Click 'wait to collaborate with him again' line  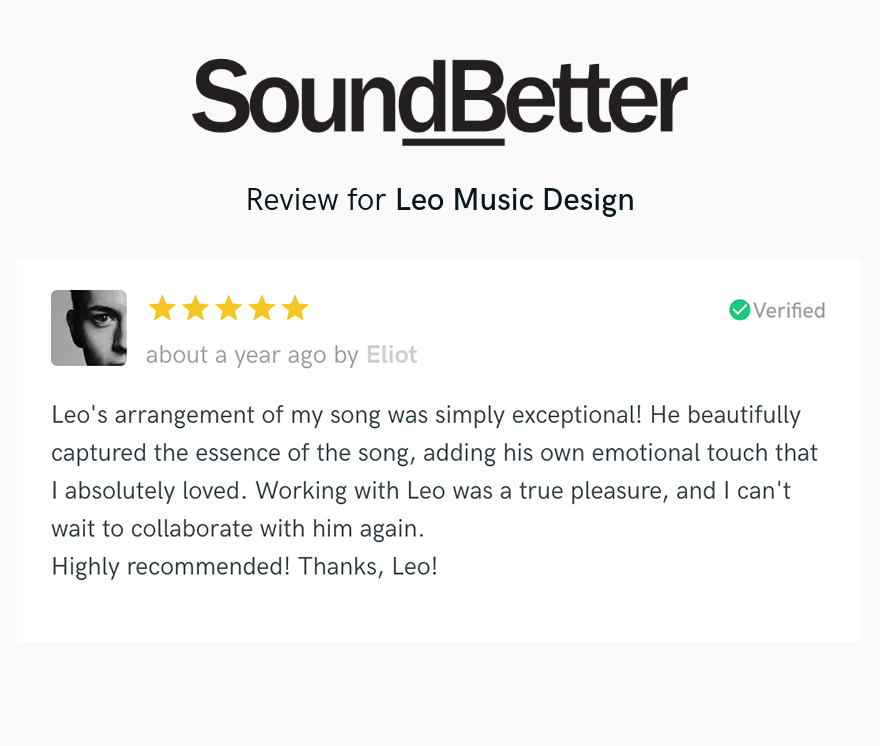click(238, 529)
